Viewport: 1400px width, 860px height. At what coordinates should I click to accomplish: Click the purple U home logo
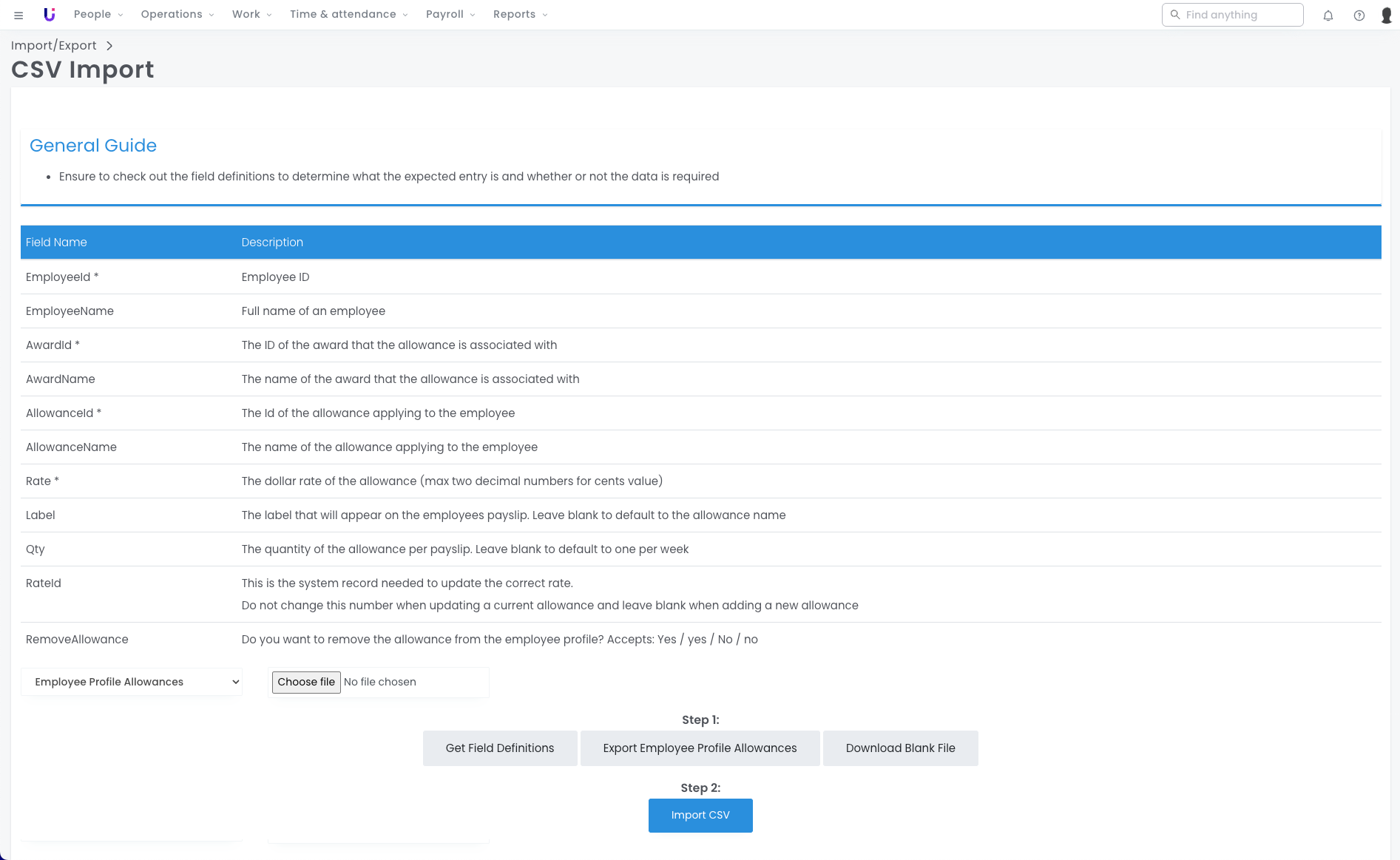tap(50, 15)
